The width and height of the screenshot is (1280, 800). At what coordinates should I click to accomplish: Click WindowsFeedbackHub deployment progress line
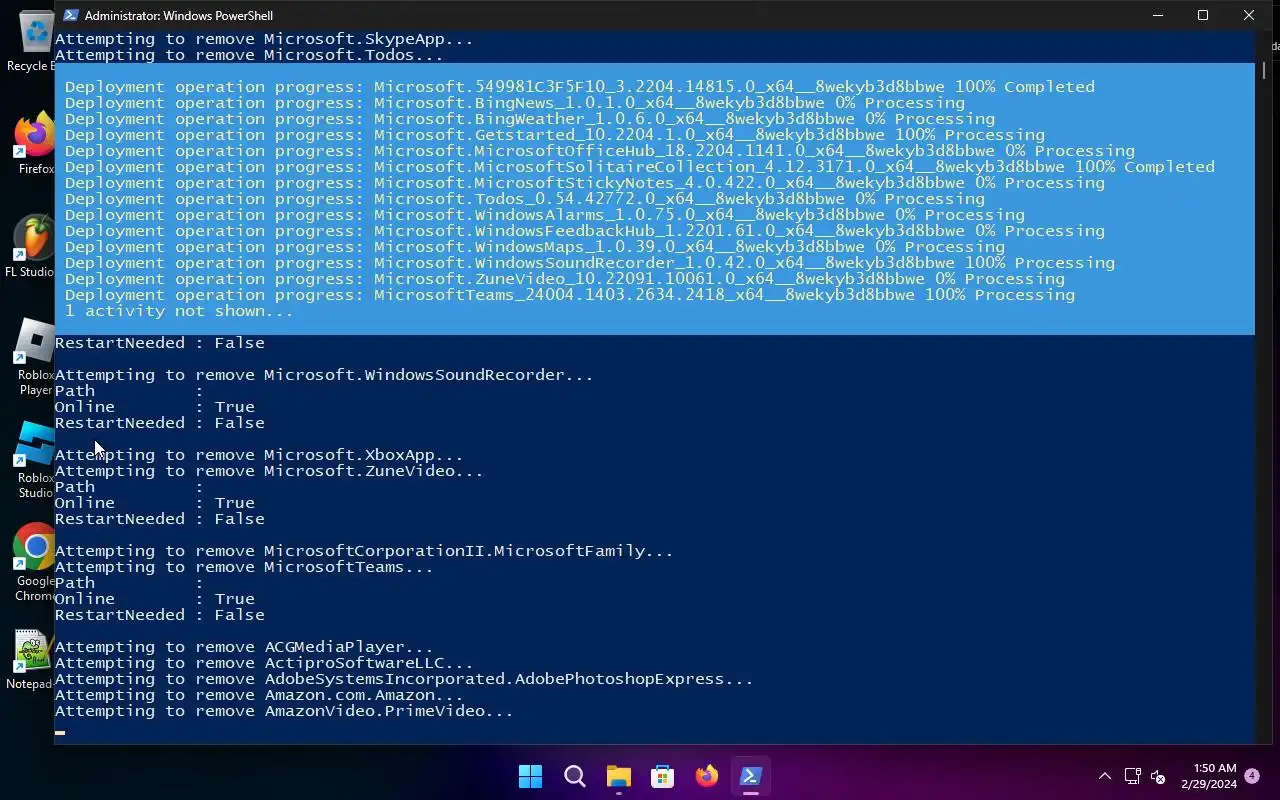click(585, 231)
